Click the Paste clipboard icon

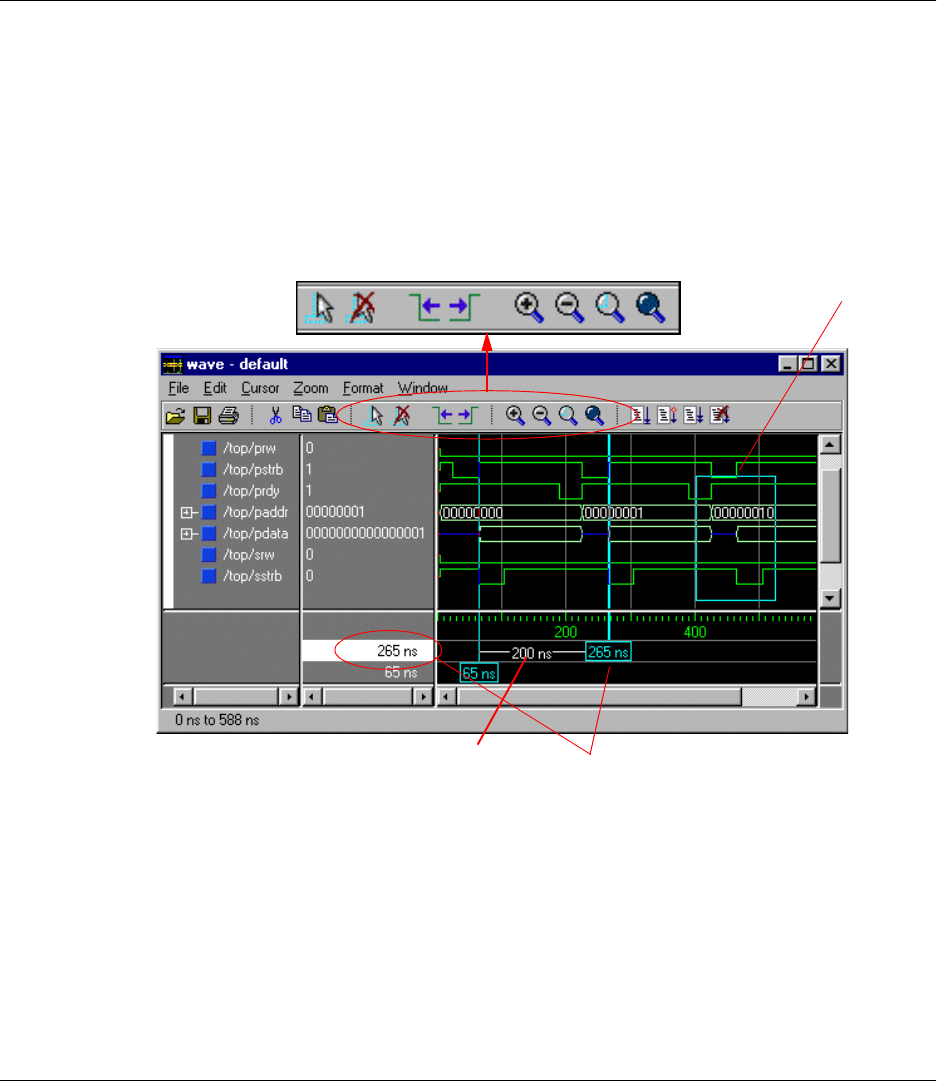pos(328,414)
